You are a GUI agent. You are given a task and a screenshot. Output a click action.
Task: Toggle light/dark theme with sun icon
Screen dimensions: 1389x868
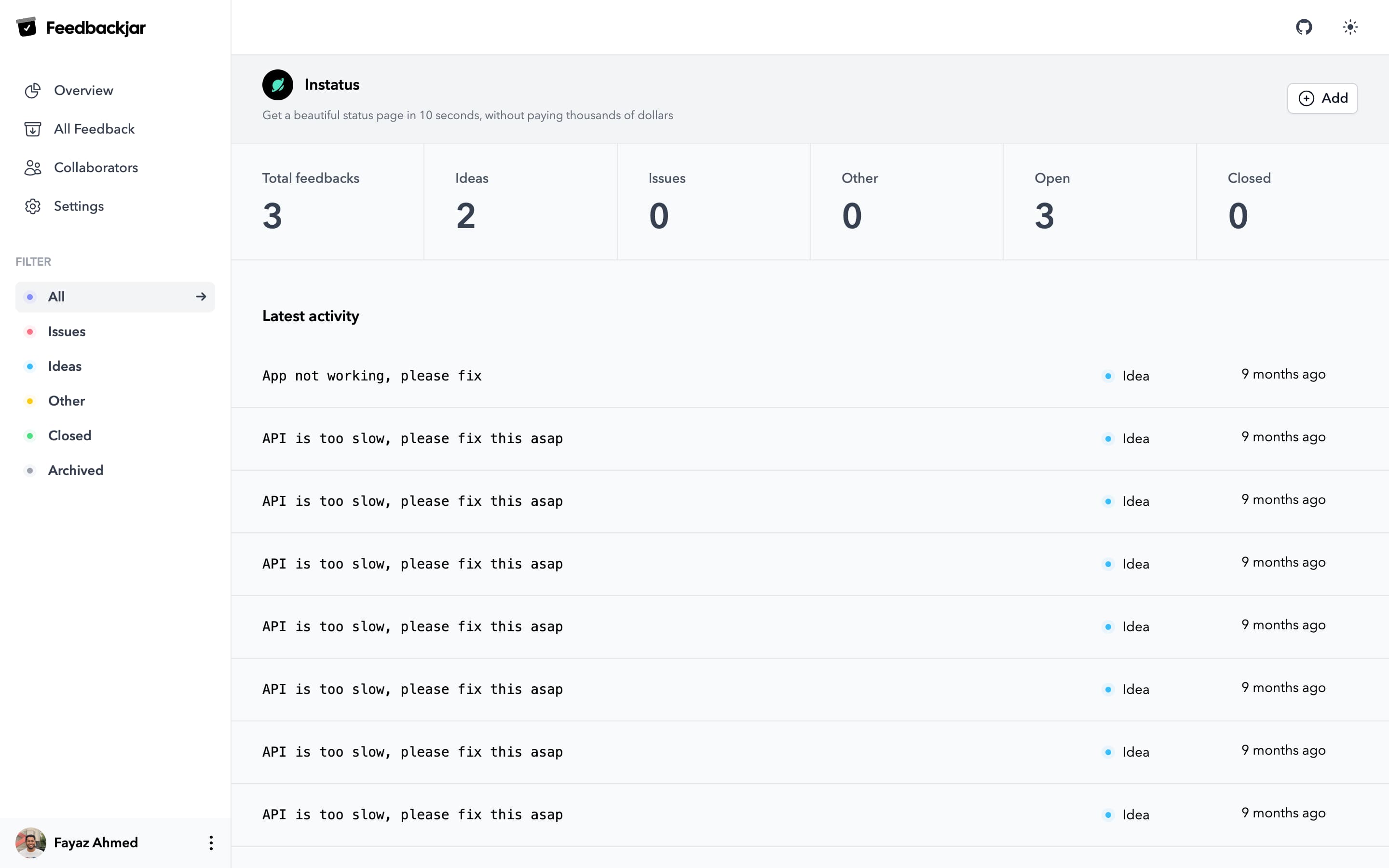pyautogui.click(x=1350, y=27)
